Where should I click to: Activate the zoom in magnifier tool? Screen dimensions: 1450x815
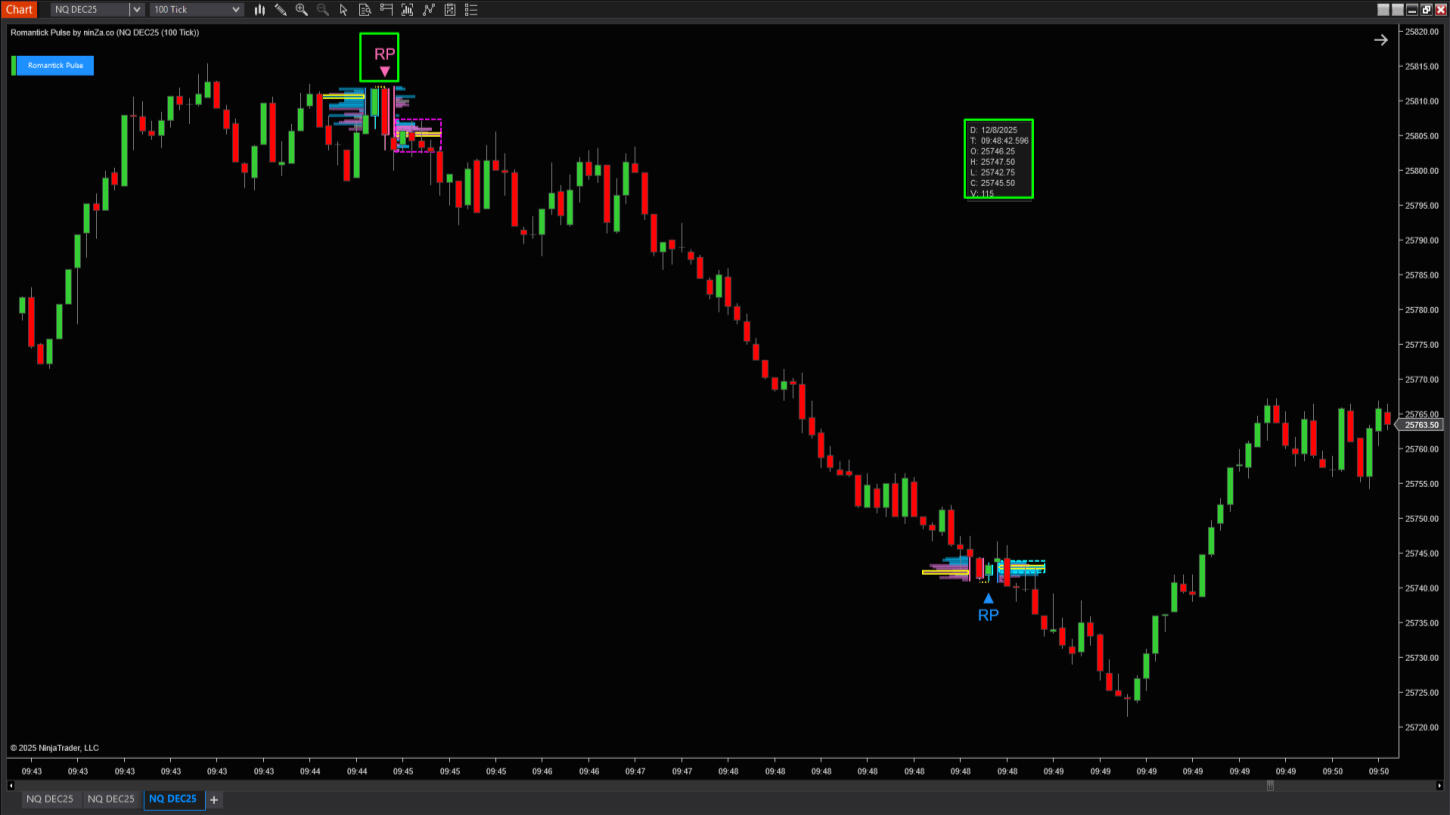(301, 10)
